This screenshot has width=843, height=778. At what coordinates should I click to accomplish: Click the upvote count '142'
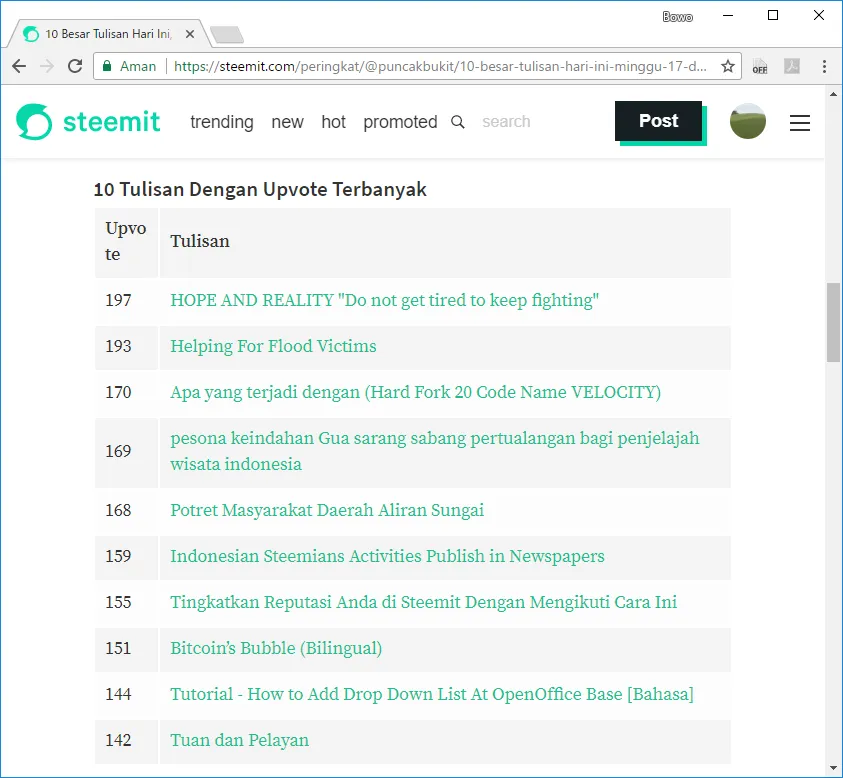(118, 740)
